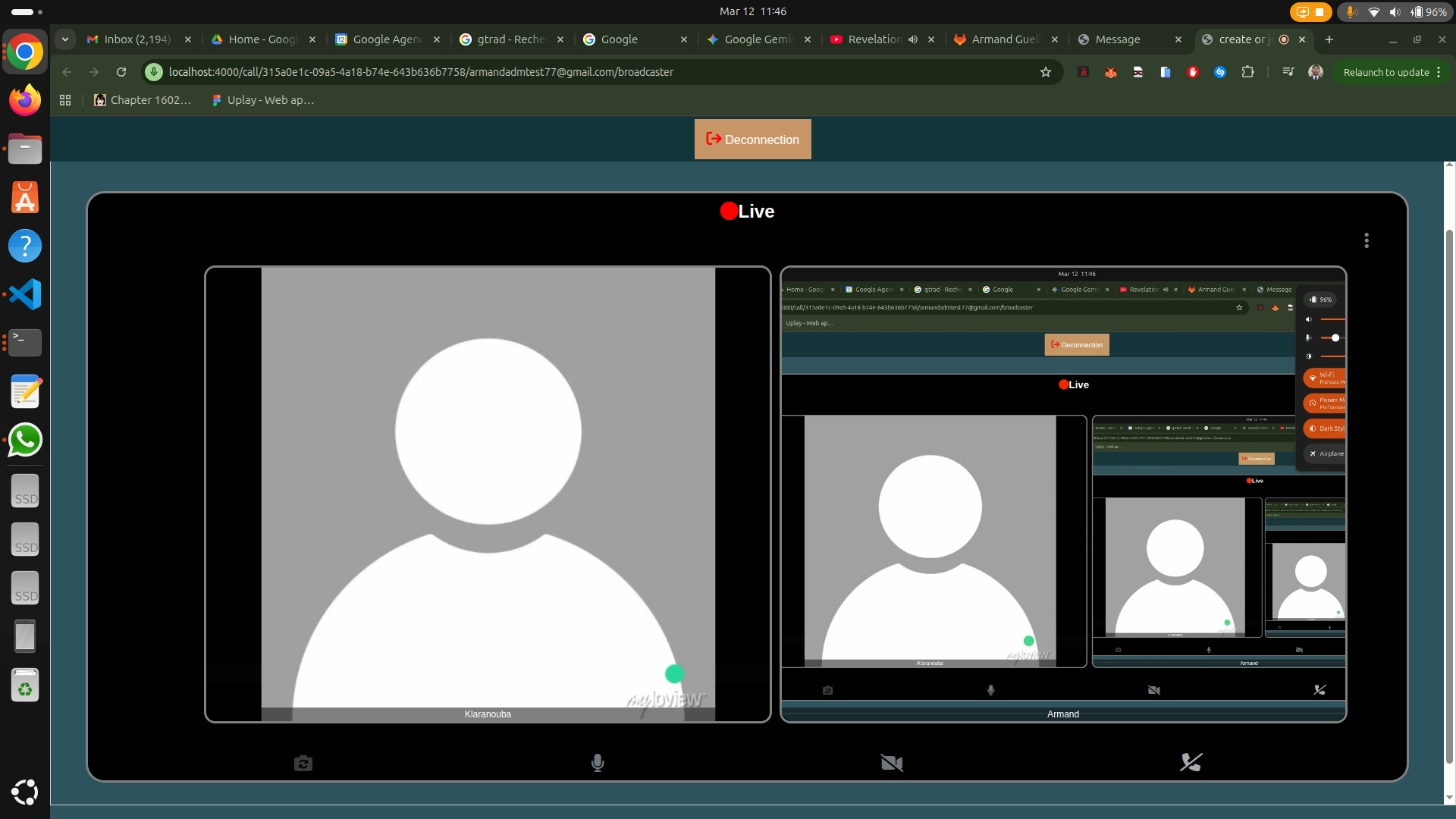The height and width of the screenshot is (819, 1456).
Task: Reload the current page
Action: click(x=121, y=72)
